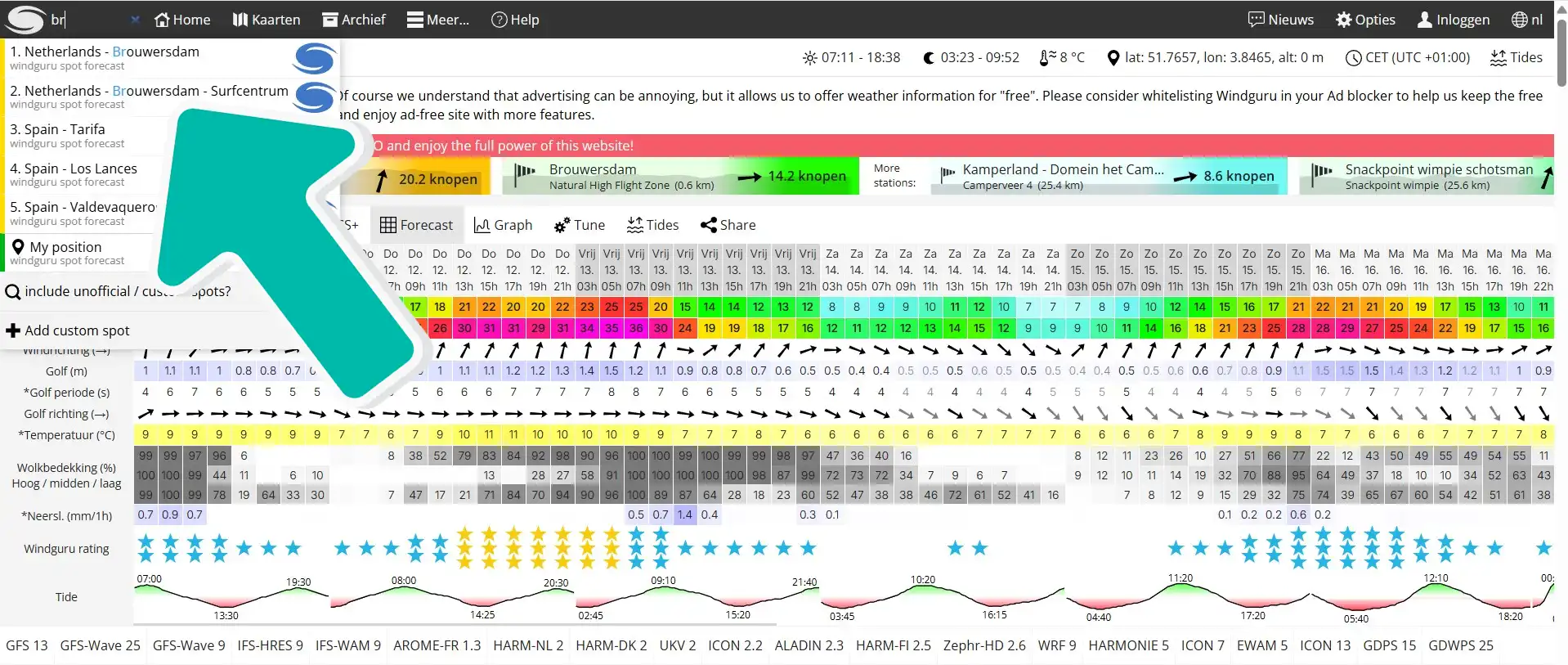Image resolution: width=1568 pixels, height=665 pixels.
Task: Select Zephr-HD 2.6 model
Action: [x=984, y=645]
